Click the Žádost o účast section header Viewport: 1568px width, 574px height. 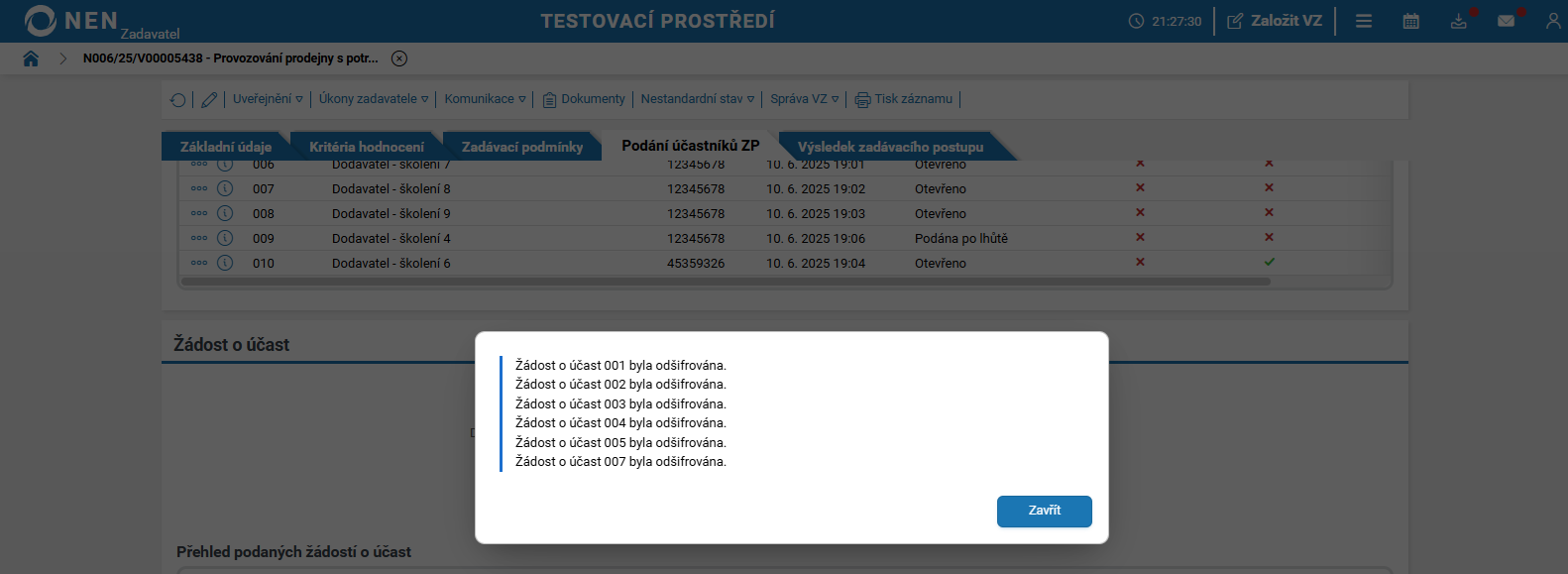click(x=232, y=345)
